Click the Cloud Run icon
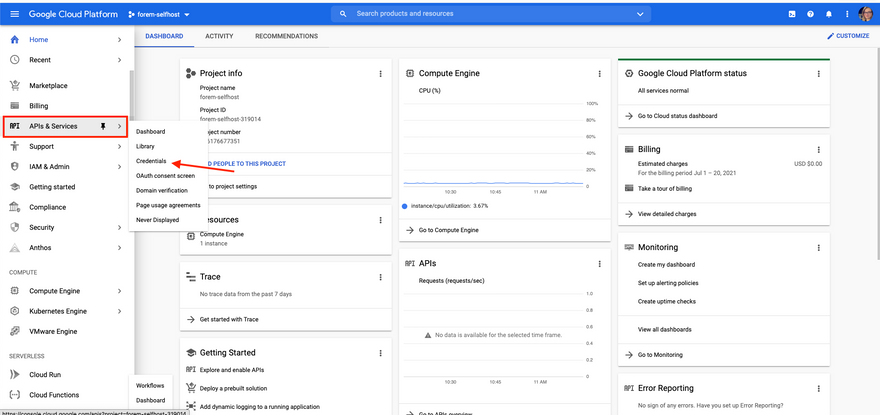 pyautogui.click(x=15, y=375)
